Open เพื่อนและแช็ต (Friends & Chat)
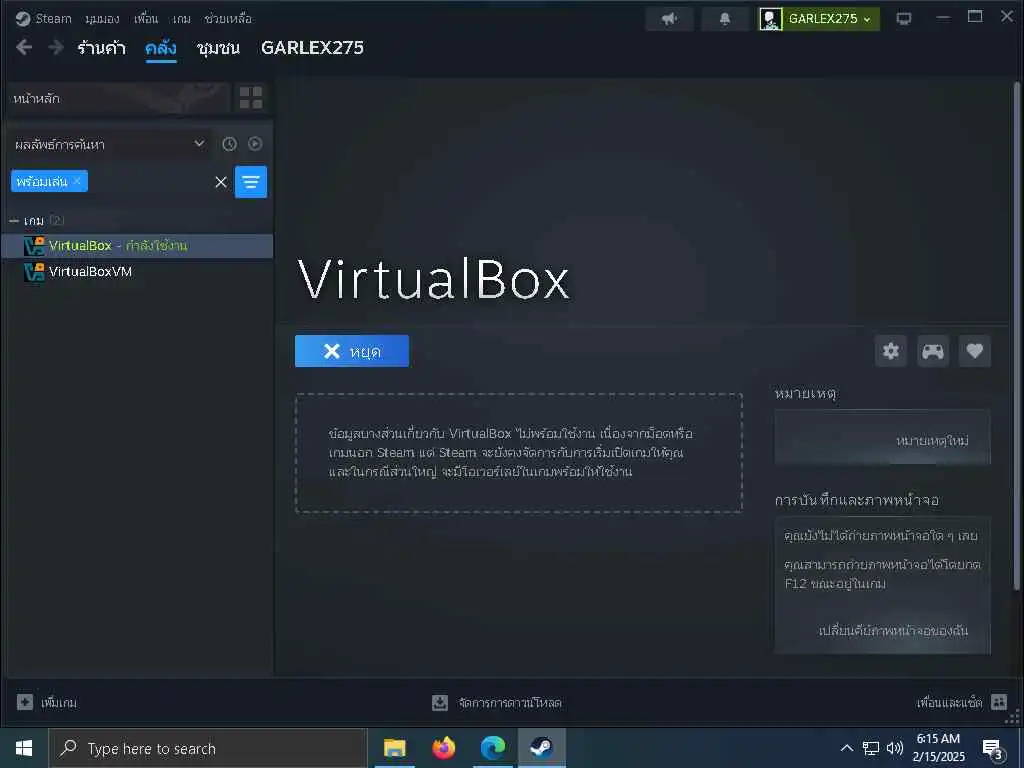The height and width of the screenshot is (768, 1024). point(961,703)
